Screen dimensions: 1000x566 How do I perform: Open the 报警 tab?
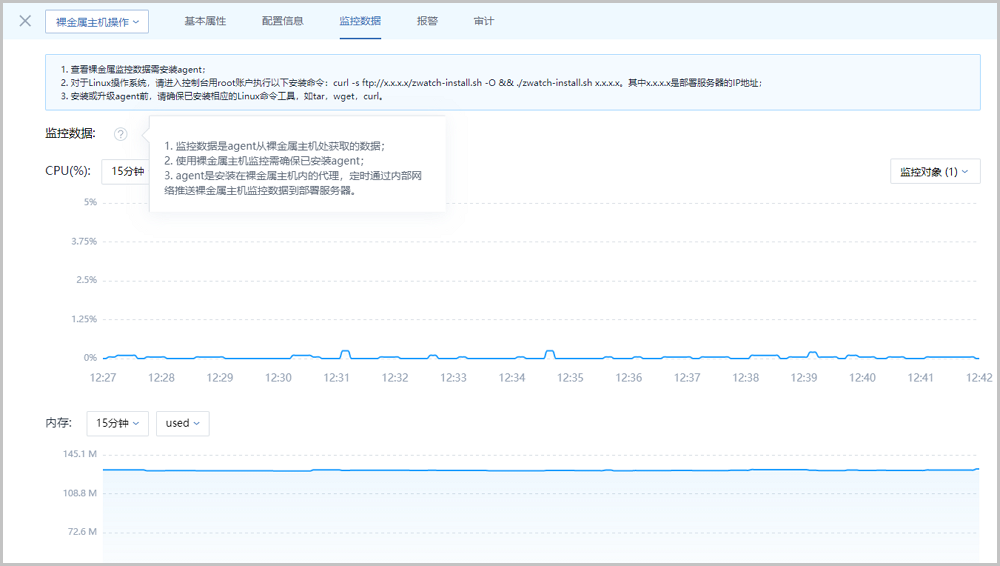click(427, 21)
